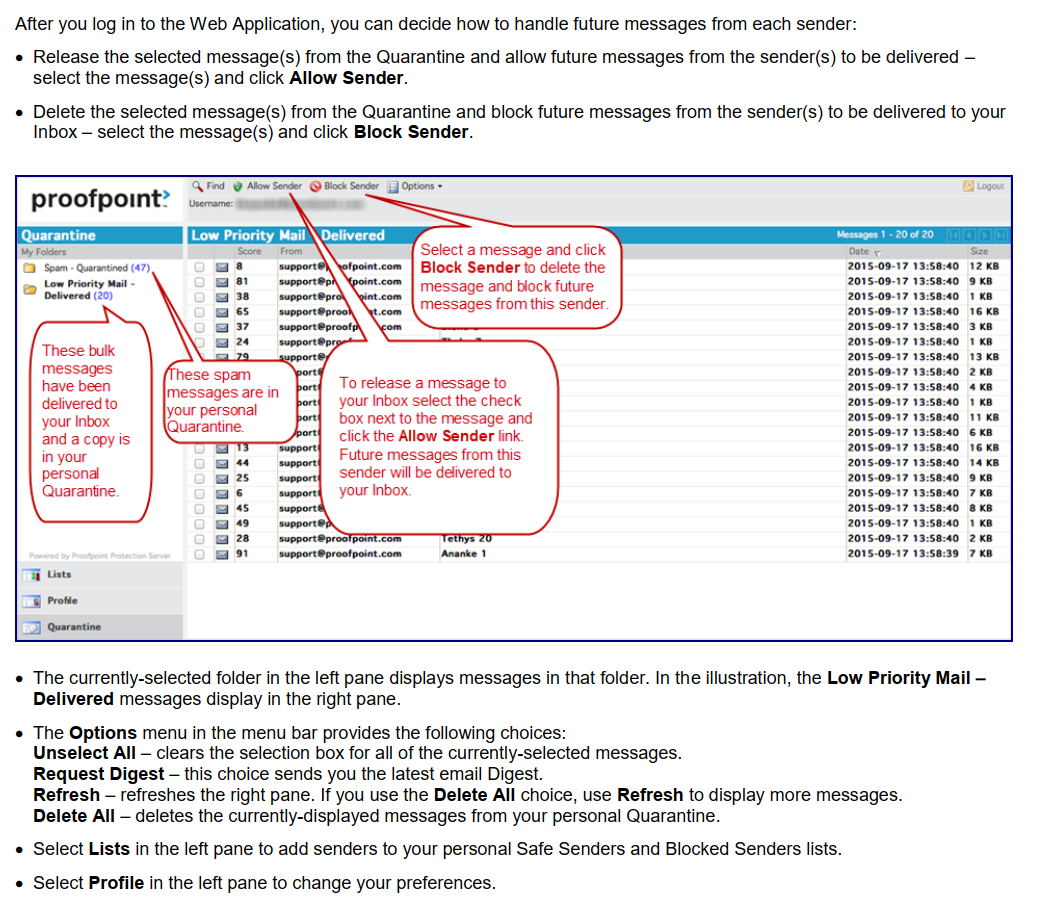
Task: Select checkbox for message scored 24
Action: [x=200, y=343]
